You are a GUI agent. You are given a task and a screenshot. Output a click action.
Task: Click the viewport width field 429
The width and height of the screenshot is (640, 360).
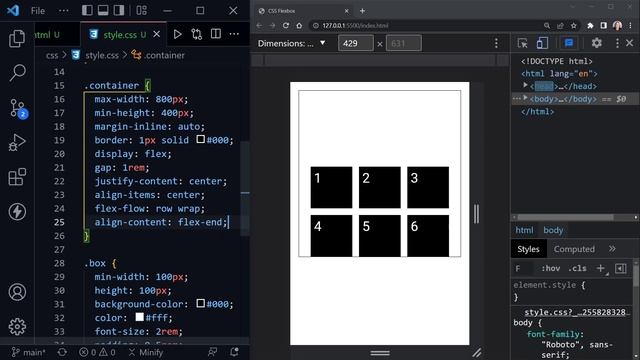coord(356,43)
